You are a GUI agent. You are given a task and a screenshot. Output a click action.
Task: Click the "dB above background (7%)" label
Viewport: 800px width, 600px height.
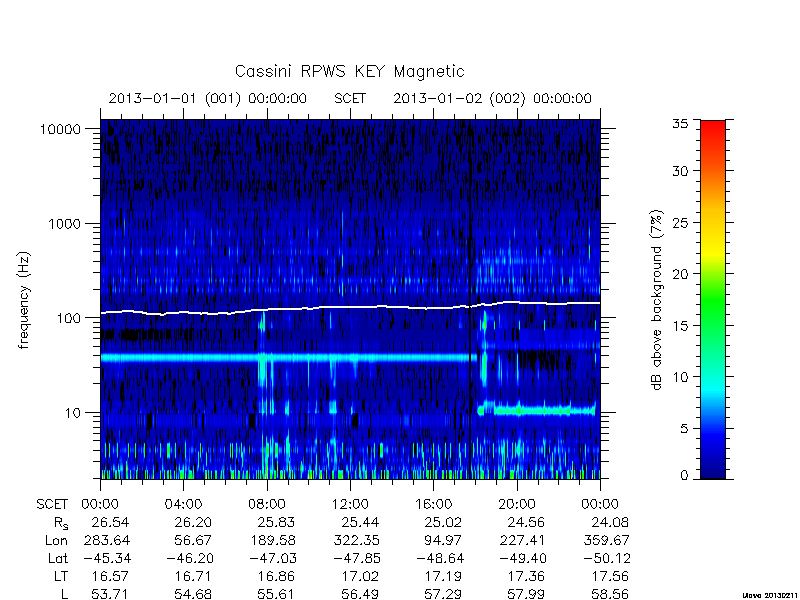point(657,300)
